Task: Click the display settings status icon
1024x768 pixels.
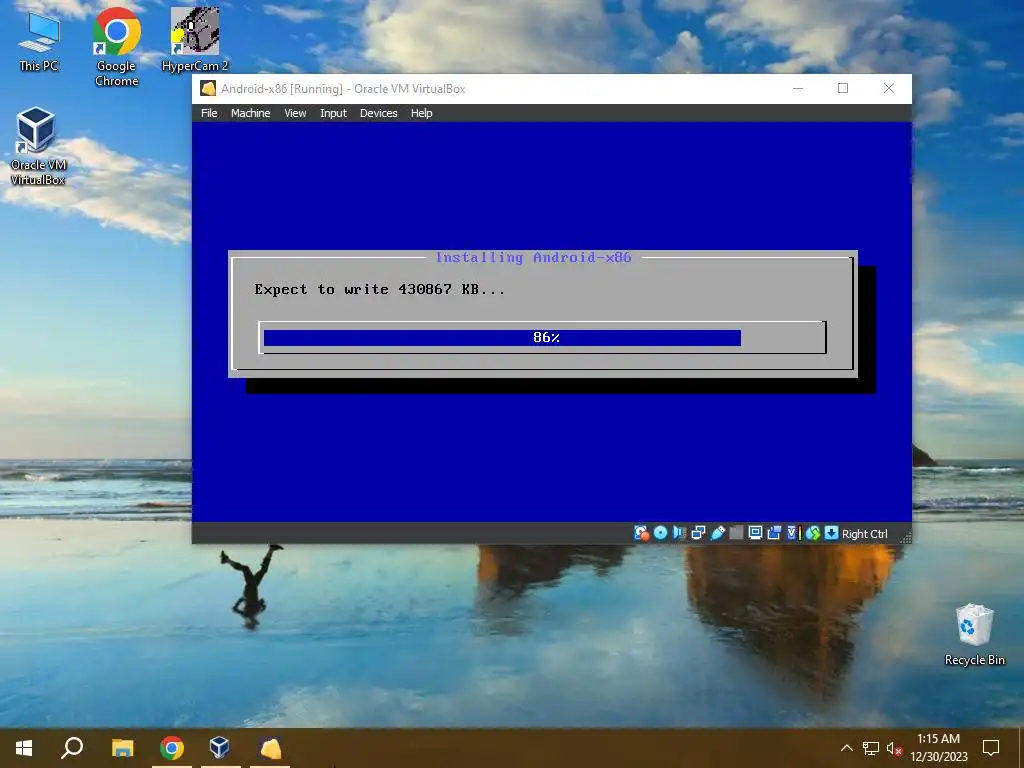Action: click(755, 533)
